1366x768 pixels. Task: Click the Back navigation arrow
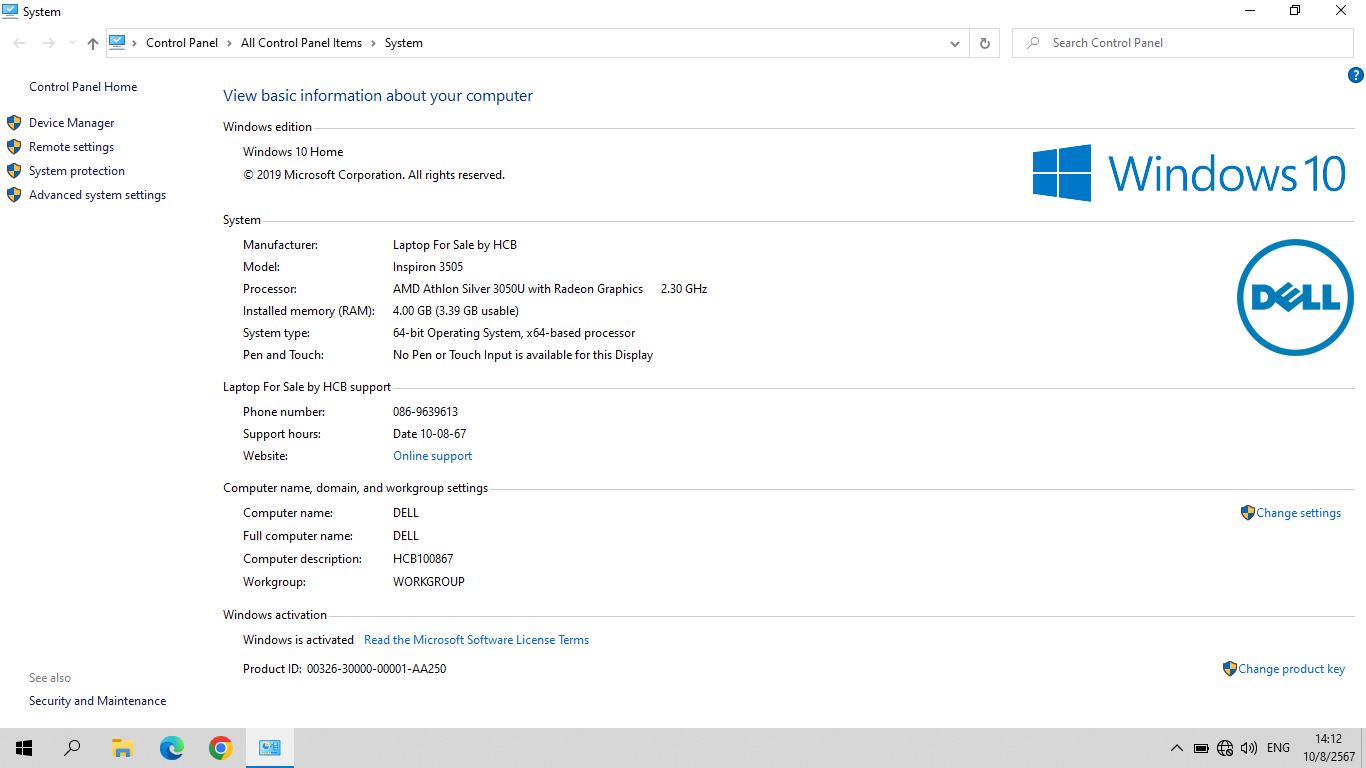click(x=20, y=43)
